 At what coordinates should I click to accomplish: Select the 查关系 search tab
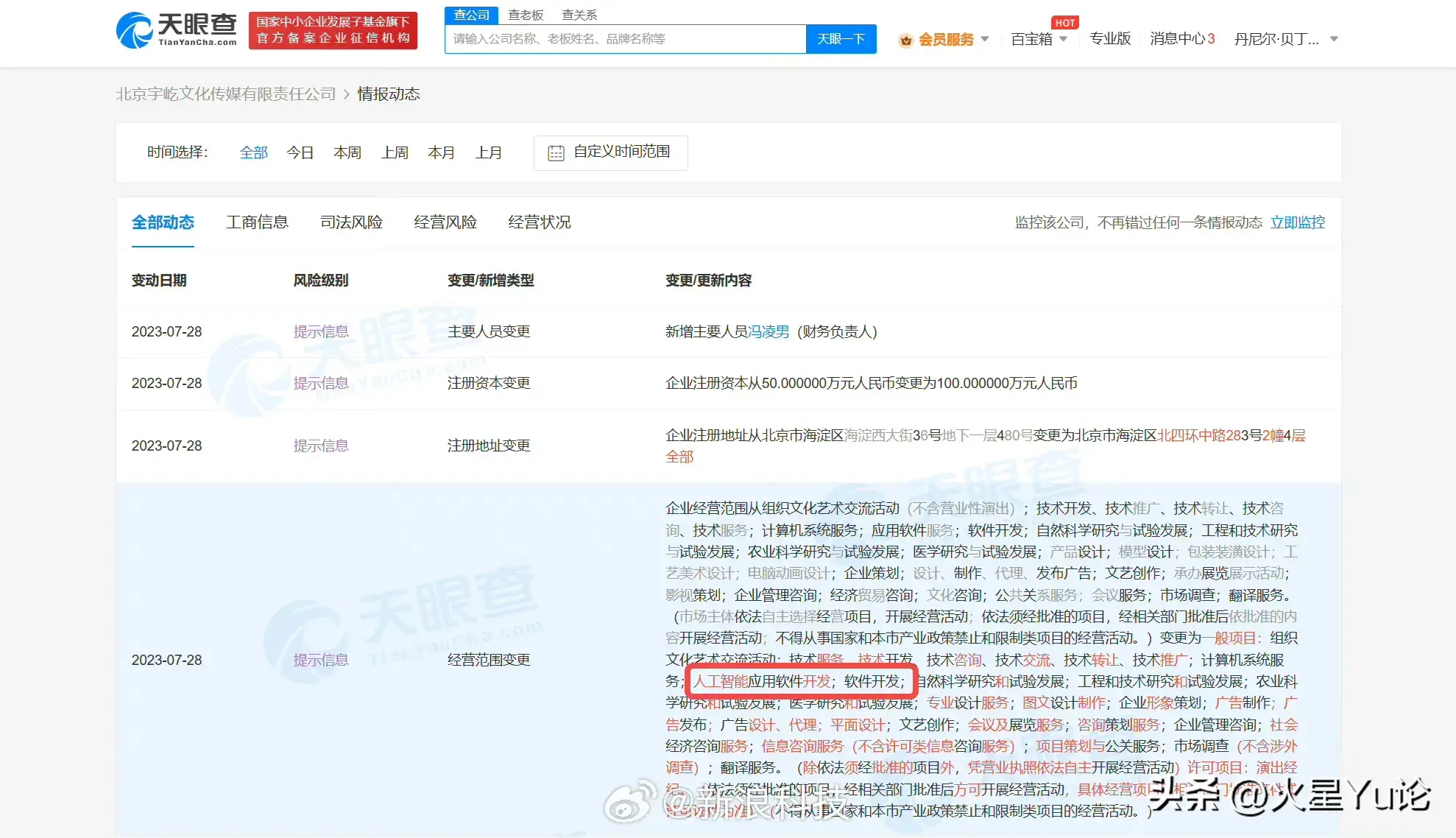[x=579, y=15]
